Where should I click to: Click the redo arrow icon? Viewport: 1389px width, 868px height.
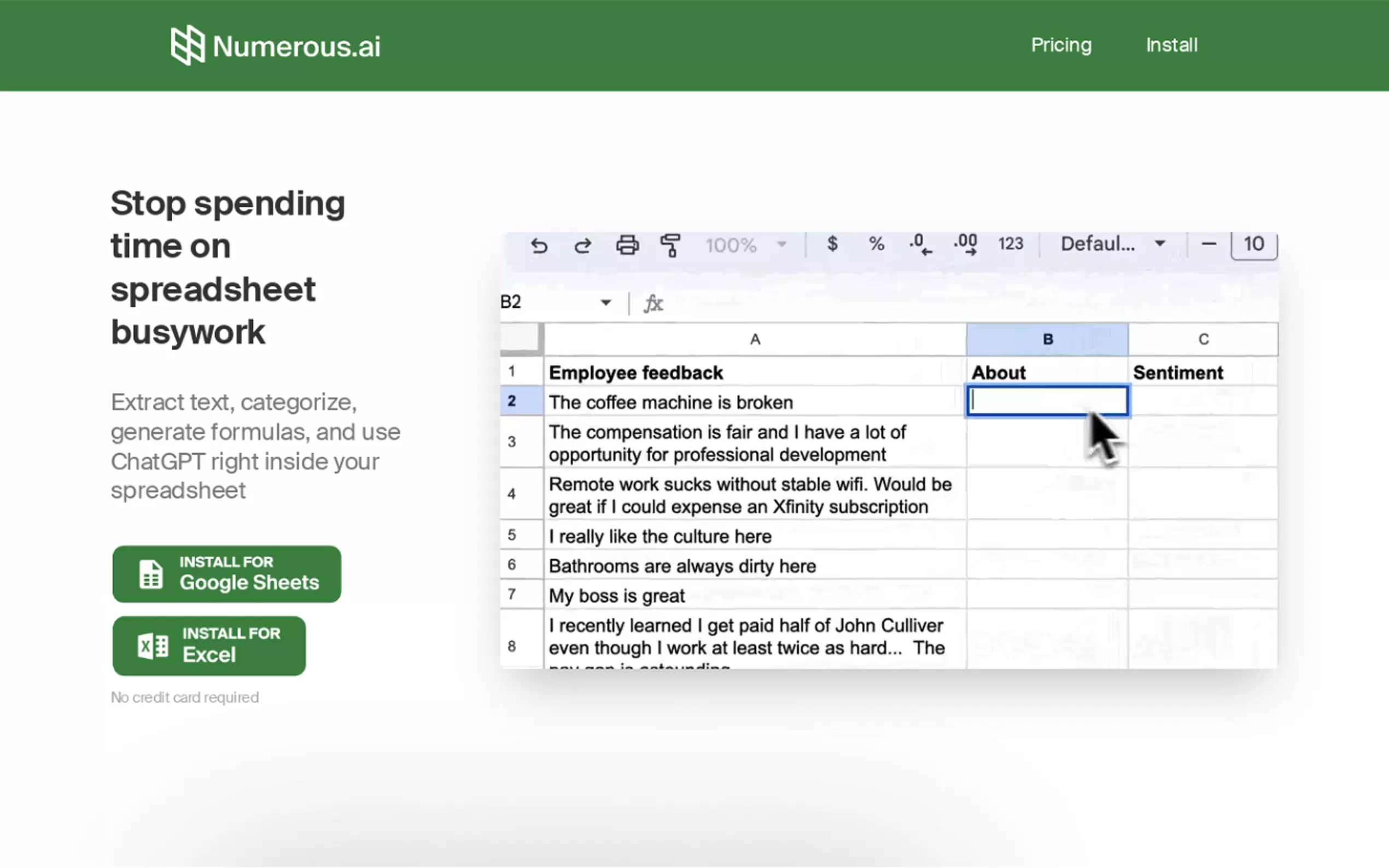tap(582, 246)
